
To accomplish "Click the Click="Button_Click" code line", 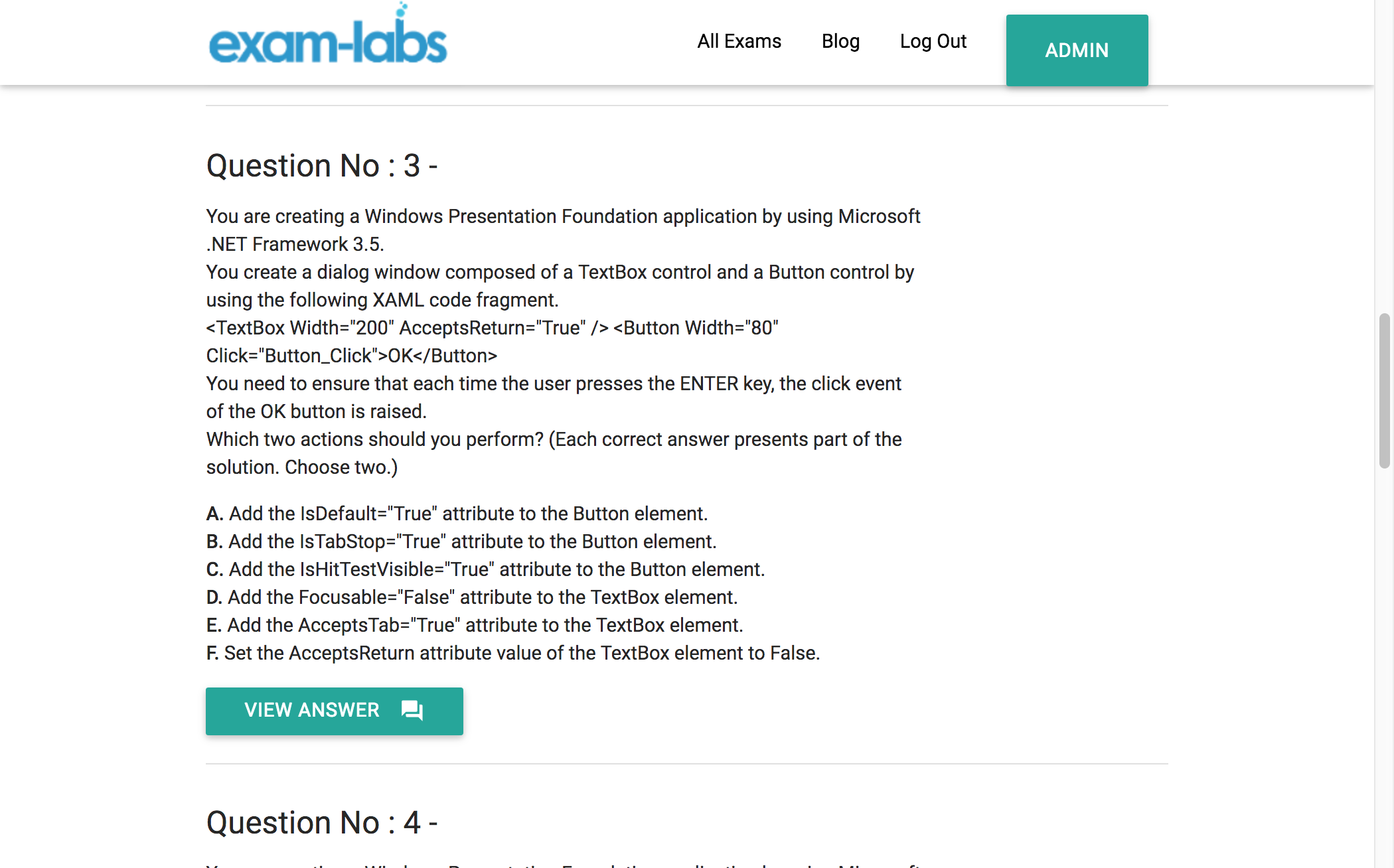I will [352, 356].
